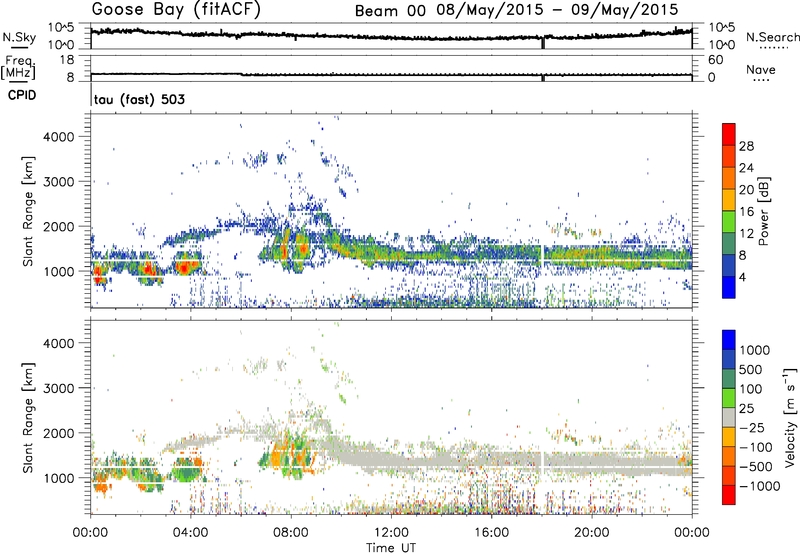Click the Time UT axis title
The height and width of the screenshot is (554, 800).
click(x=391, y=548)
